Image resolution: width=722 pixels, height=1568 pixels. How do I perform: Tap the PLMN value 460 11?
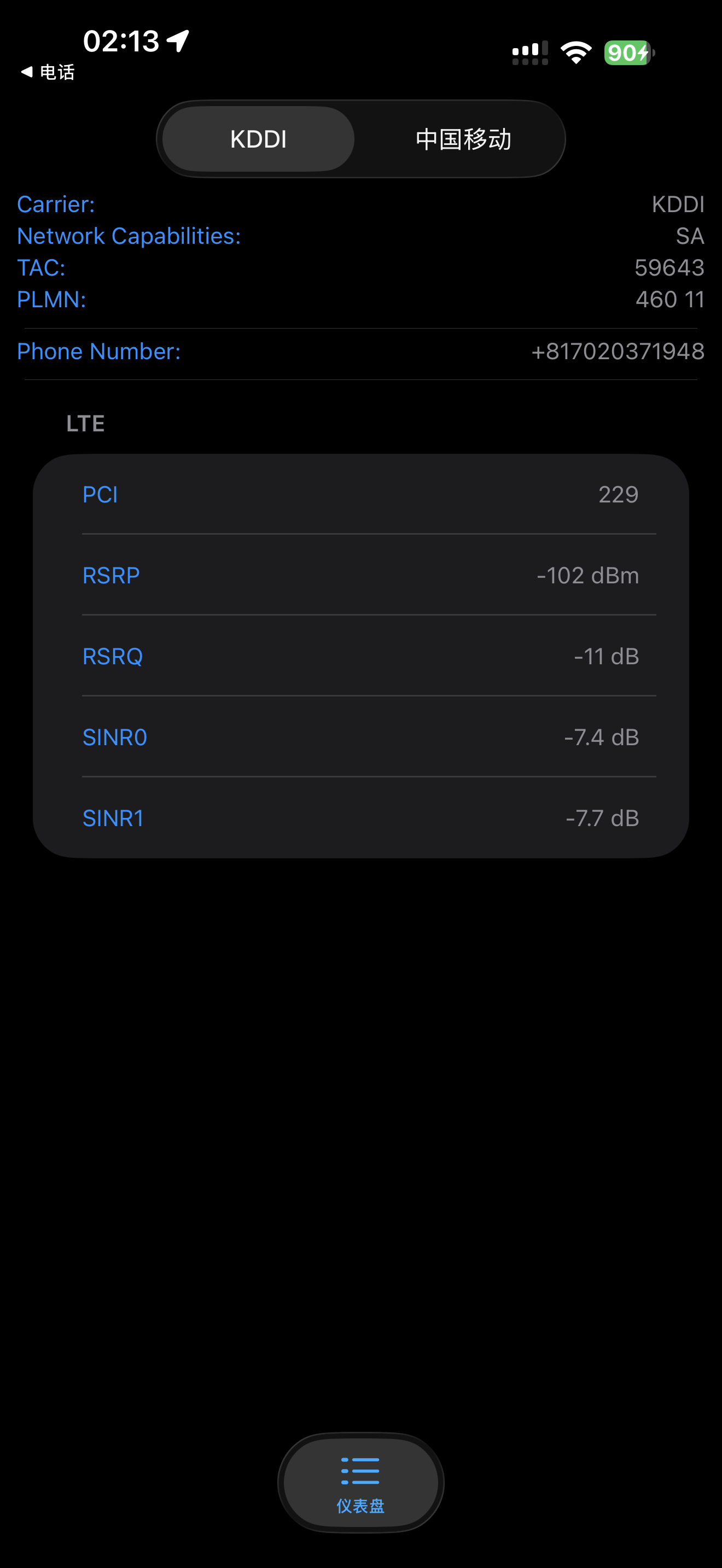coord(669,300)
